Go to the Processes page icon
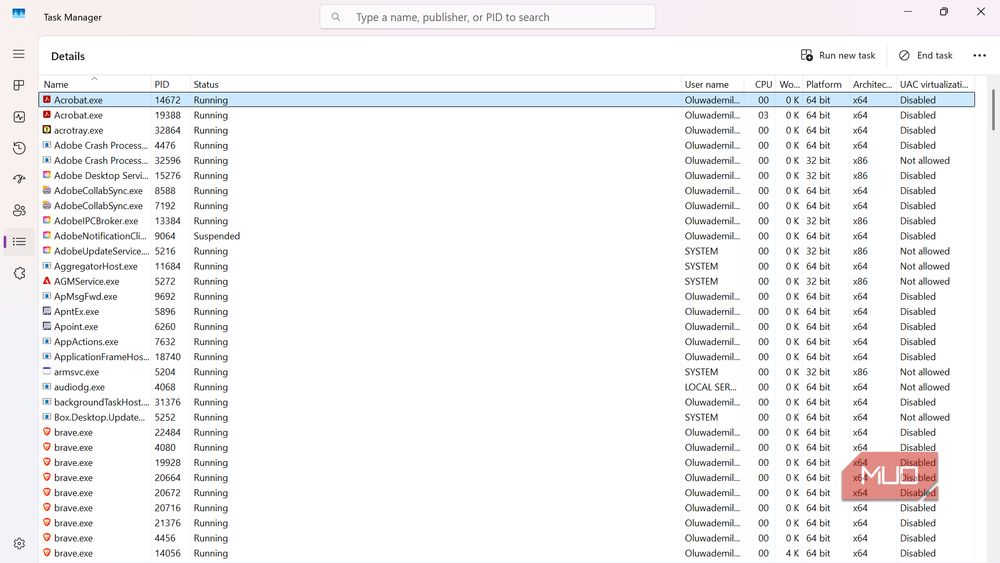This screenshot has height=563, width=1000. coord(19,85)
